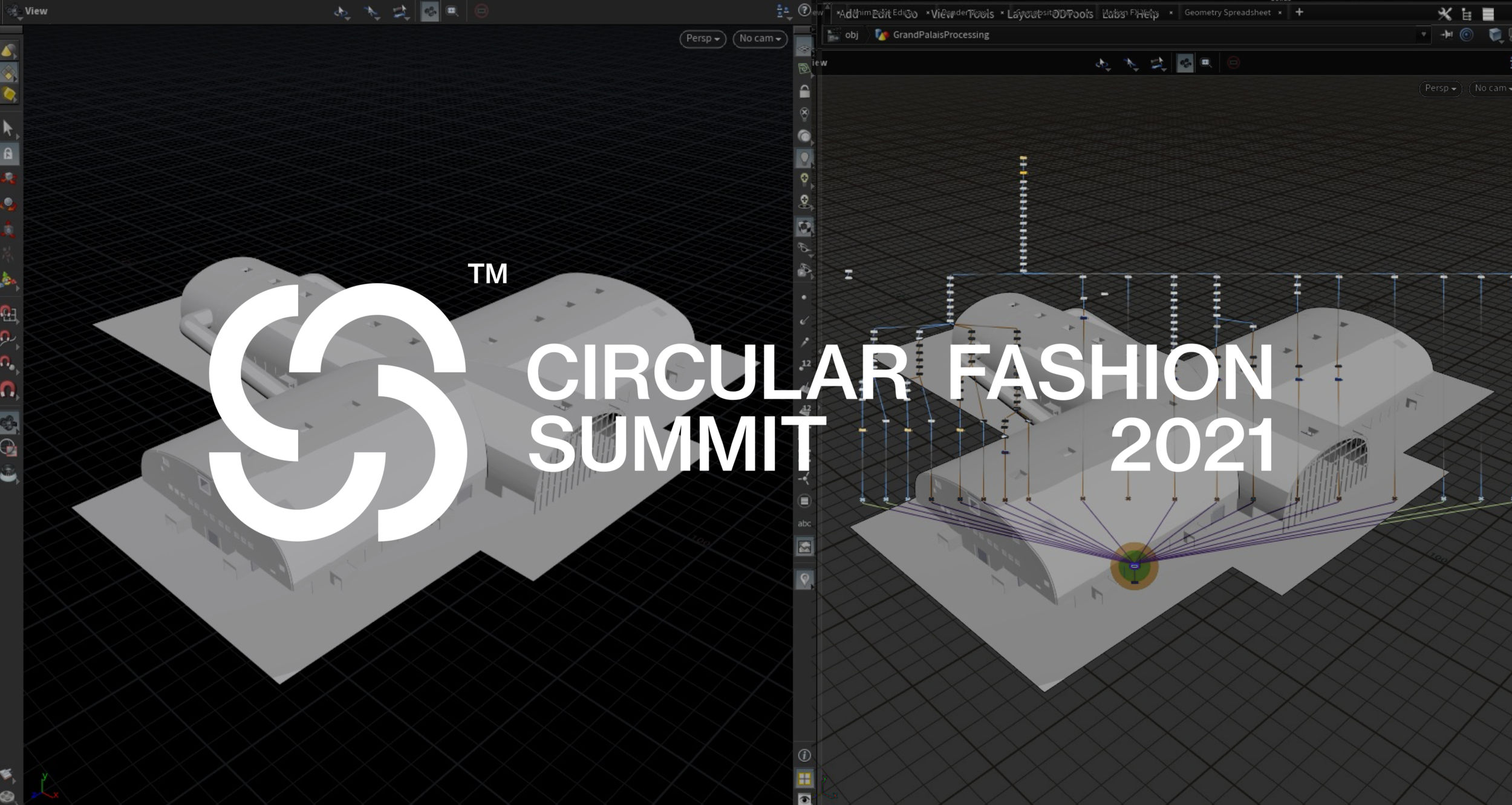The height and width of the screenshot is (805, 1512).
Task: Switch to the Geometry Spreadsheet tab
Action: (1227, 12)
